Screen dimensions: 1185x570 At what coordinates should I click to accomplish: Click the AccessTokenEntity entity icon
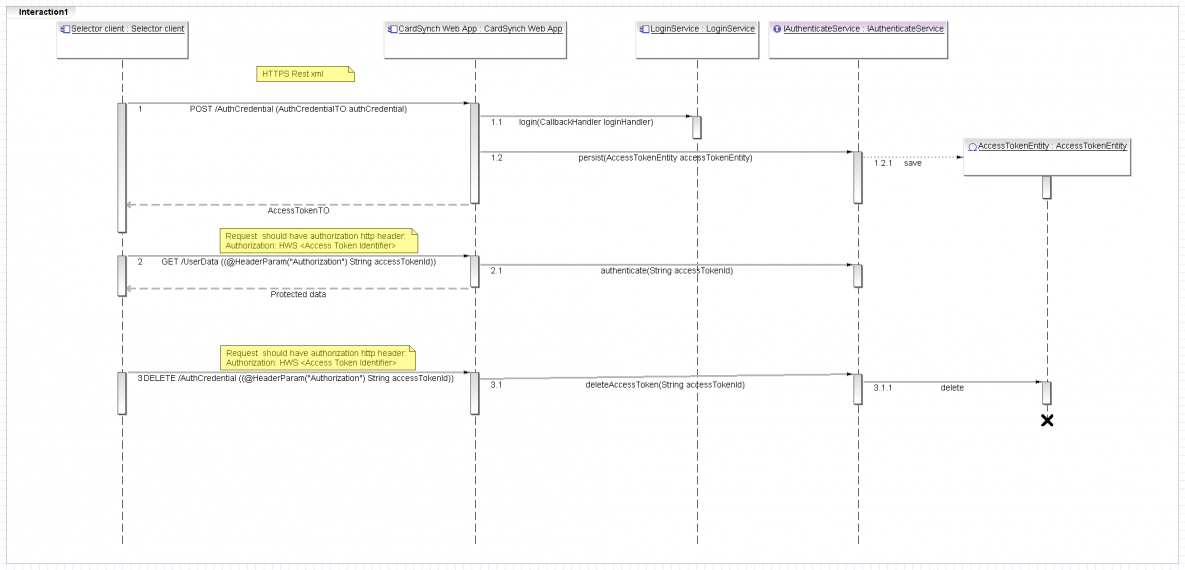click(972, 146)
